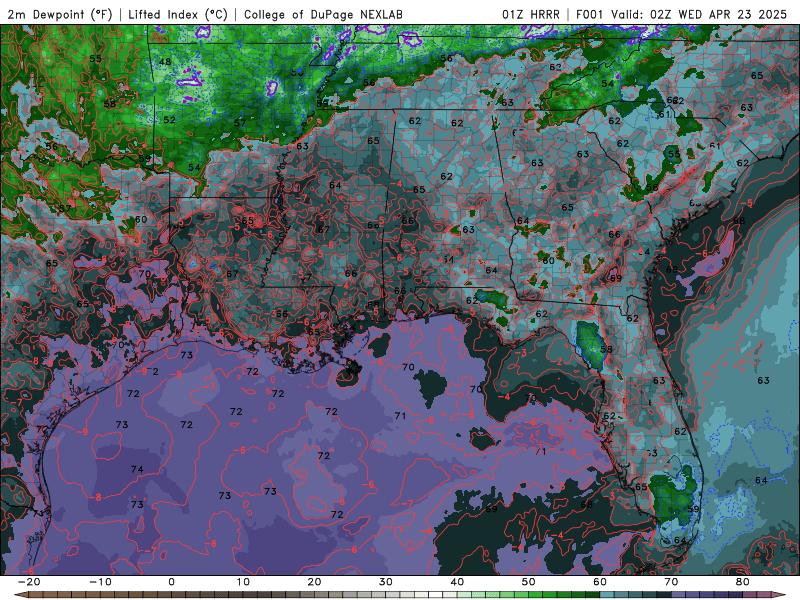Click the '-20' color scale label
Viewport: 800px width, 600px height.
click(29, 582)
